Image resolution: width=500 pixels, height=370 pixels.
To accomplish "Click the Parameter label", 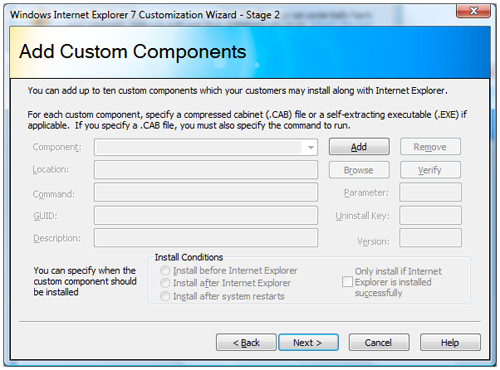I will click(366, 193).
